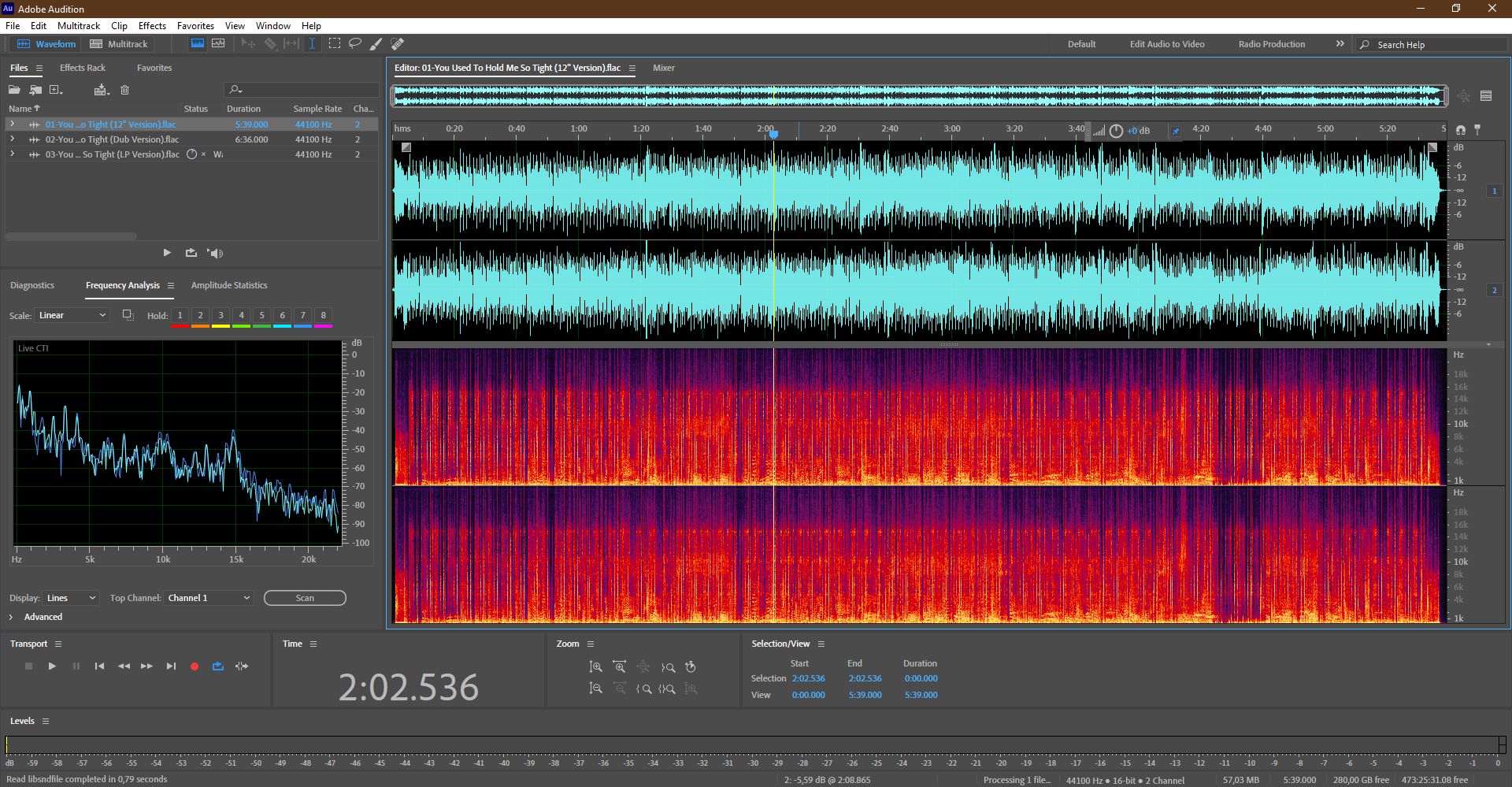Select the Radio Production workspace
This screenshot has height=787, width=1512.
(1271, 44)
